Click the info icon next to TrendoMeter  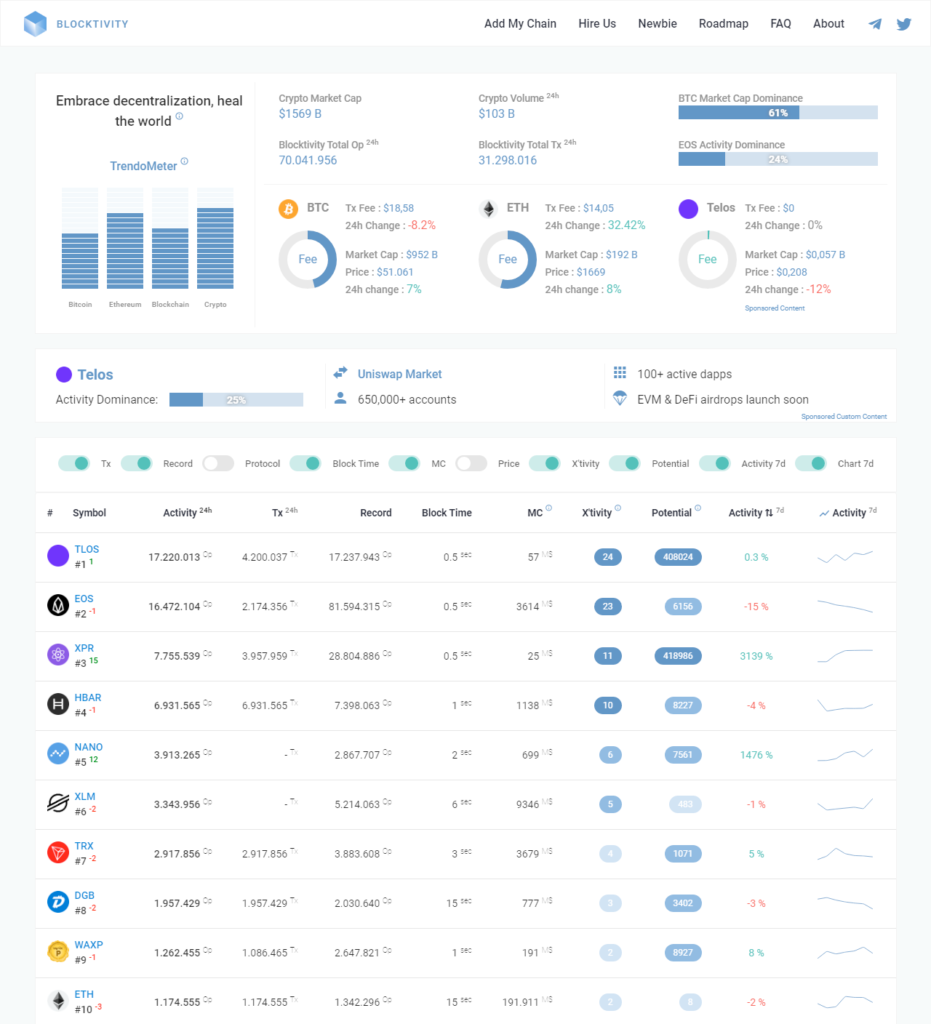click(185, 161)
